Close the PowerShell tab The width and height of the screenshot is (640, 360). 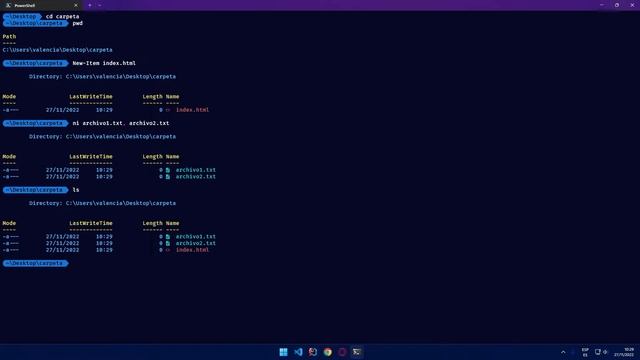(x=76, y=5)
